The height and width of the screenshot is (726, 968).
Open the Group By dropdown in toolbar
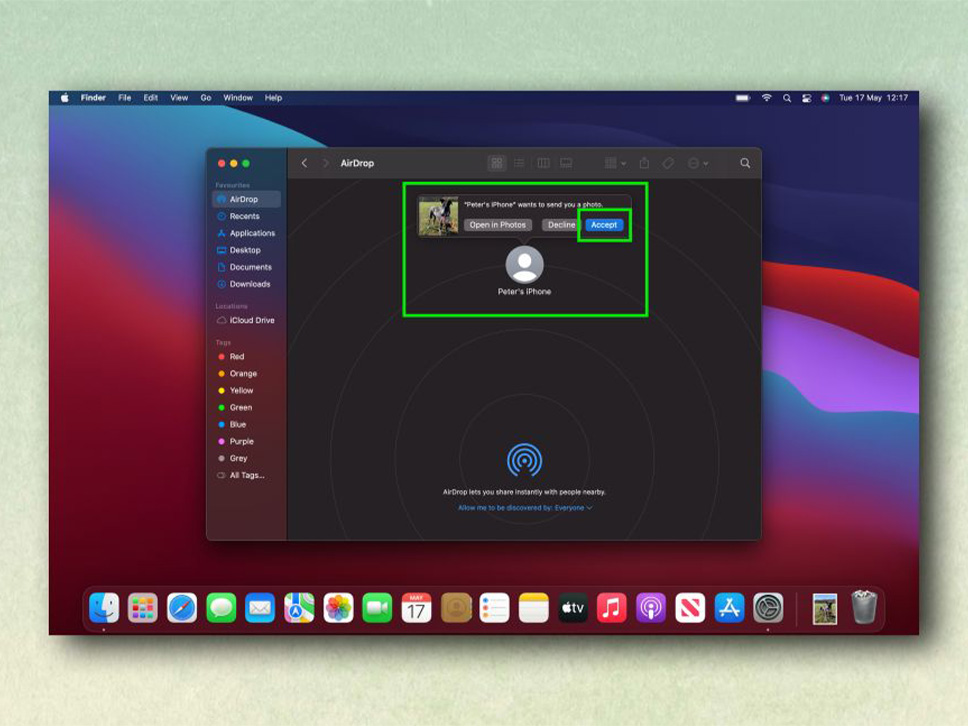pos(615,163)
